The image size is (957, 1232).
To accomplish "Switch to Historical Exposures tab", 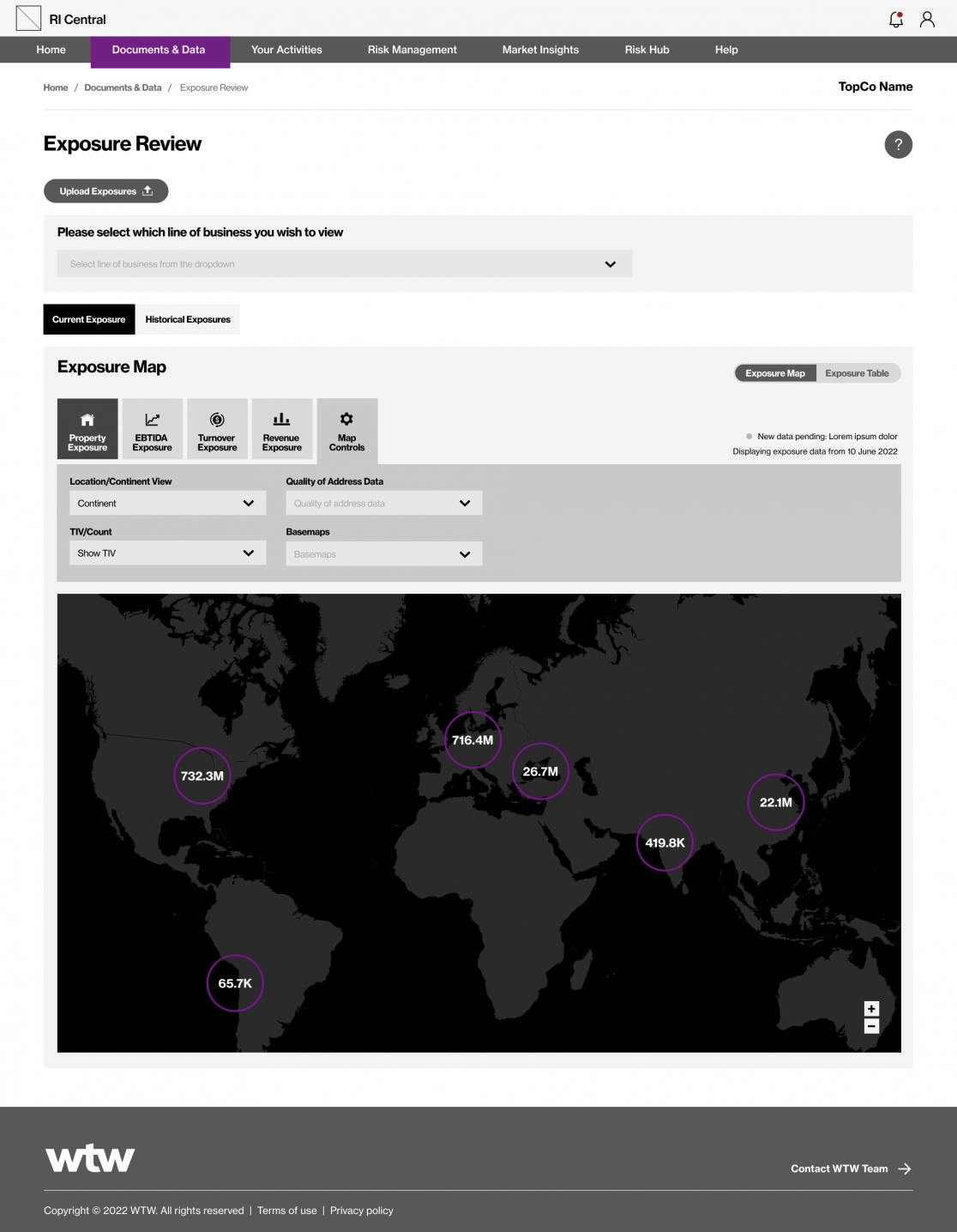I will click(x=188, y=319).
